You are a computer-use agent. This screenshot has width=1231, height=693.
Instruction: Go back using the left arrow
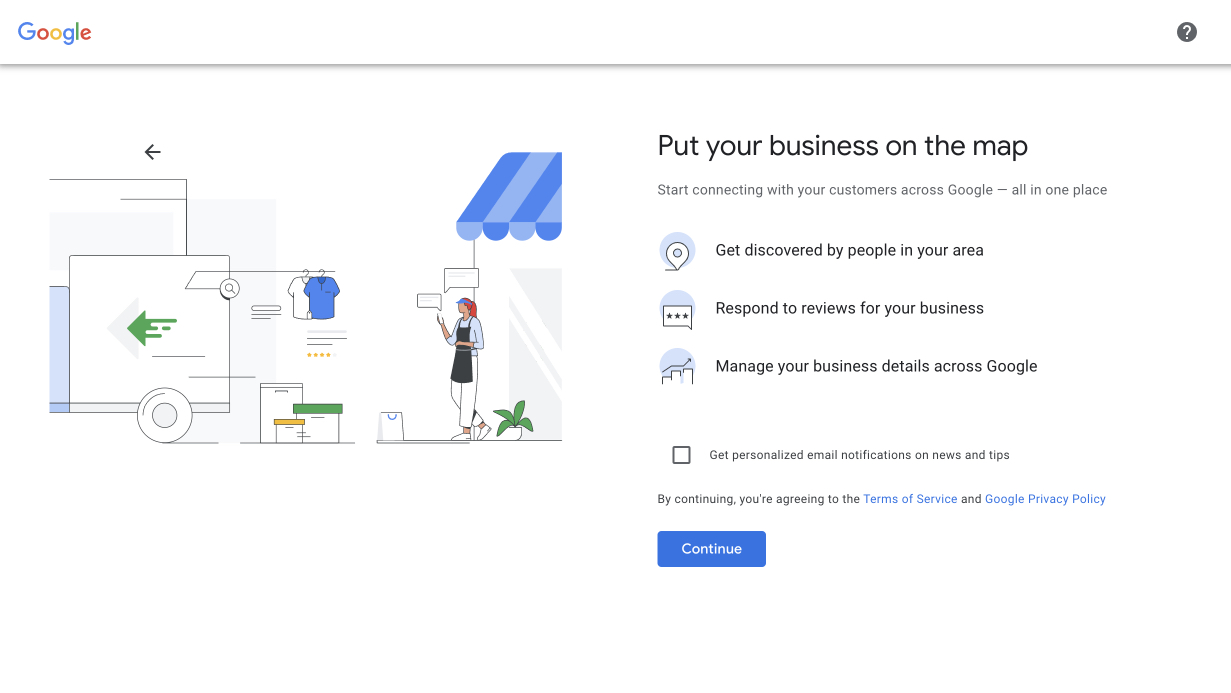(152, 152)
